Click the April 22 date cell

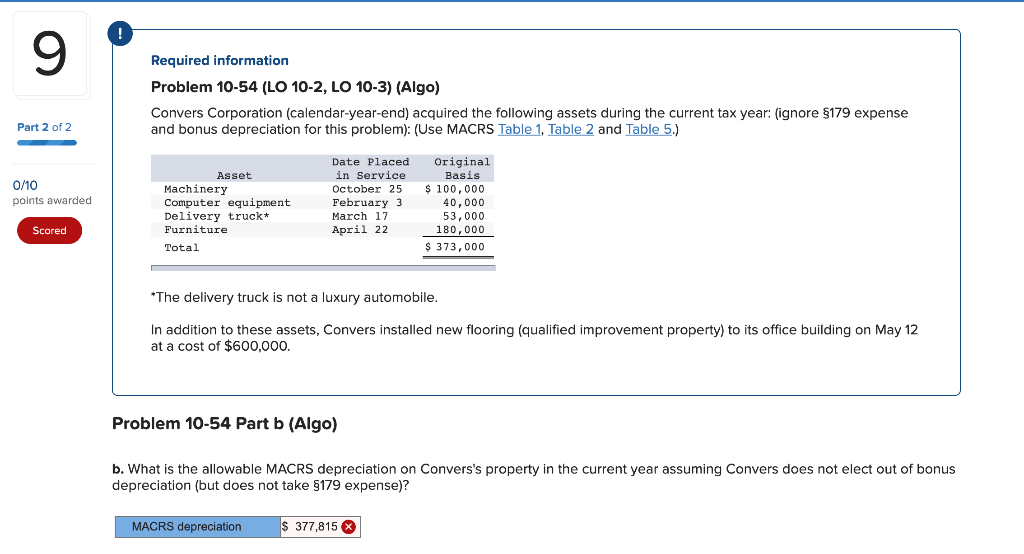click(360, 230)
